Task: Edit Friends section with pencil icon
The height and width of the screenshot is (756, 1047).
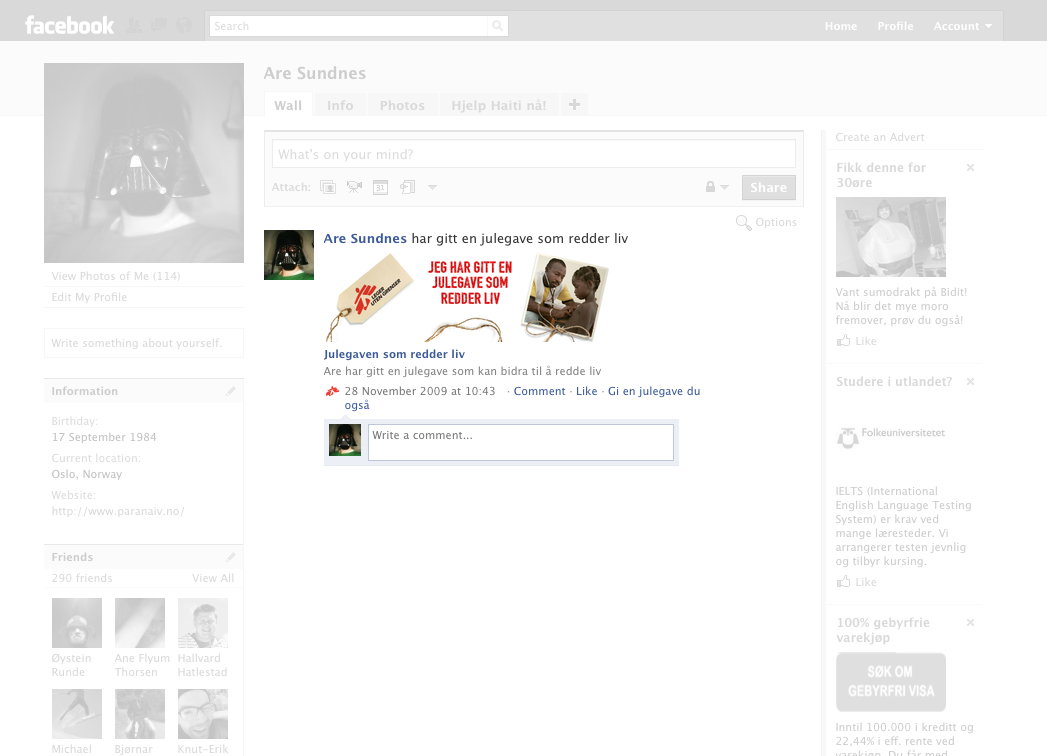Action: [230, 557]
